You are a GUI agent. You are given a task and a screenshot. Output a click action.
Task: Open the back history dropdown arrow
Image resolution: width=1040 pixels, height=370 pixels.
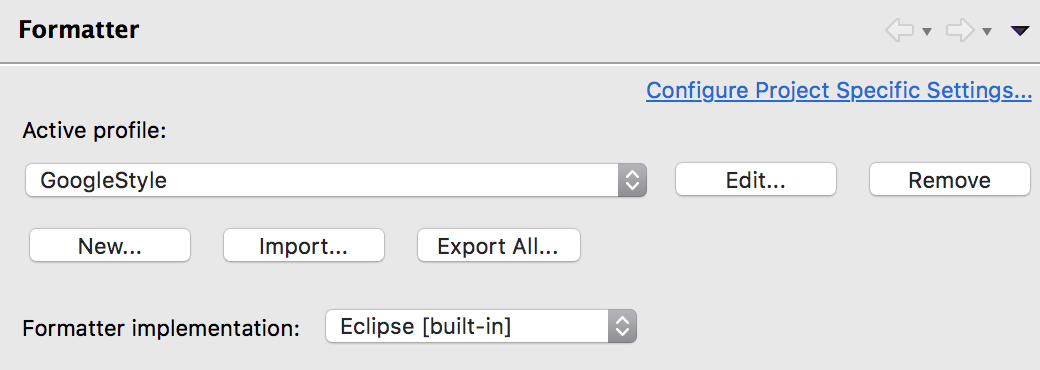click(927, 31)
